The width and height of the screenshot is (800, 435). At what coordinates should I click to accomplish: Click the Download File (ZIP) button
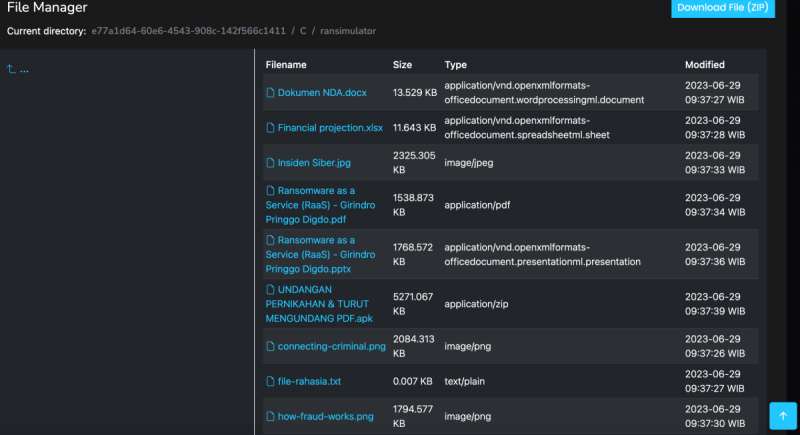click(722, 8)
